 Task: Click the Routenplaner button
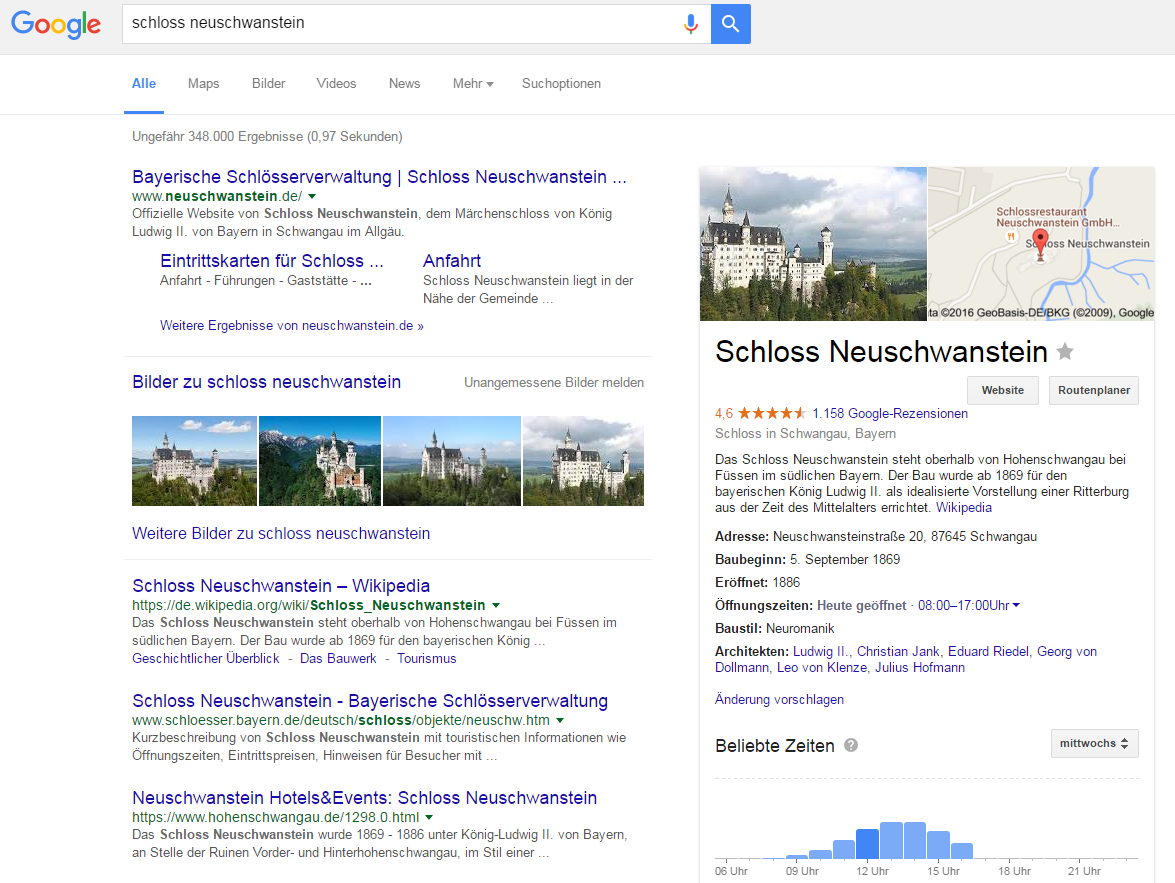tap(1094, 391)
